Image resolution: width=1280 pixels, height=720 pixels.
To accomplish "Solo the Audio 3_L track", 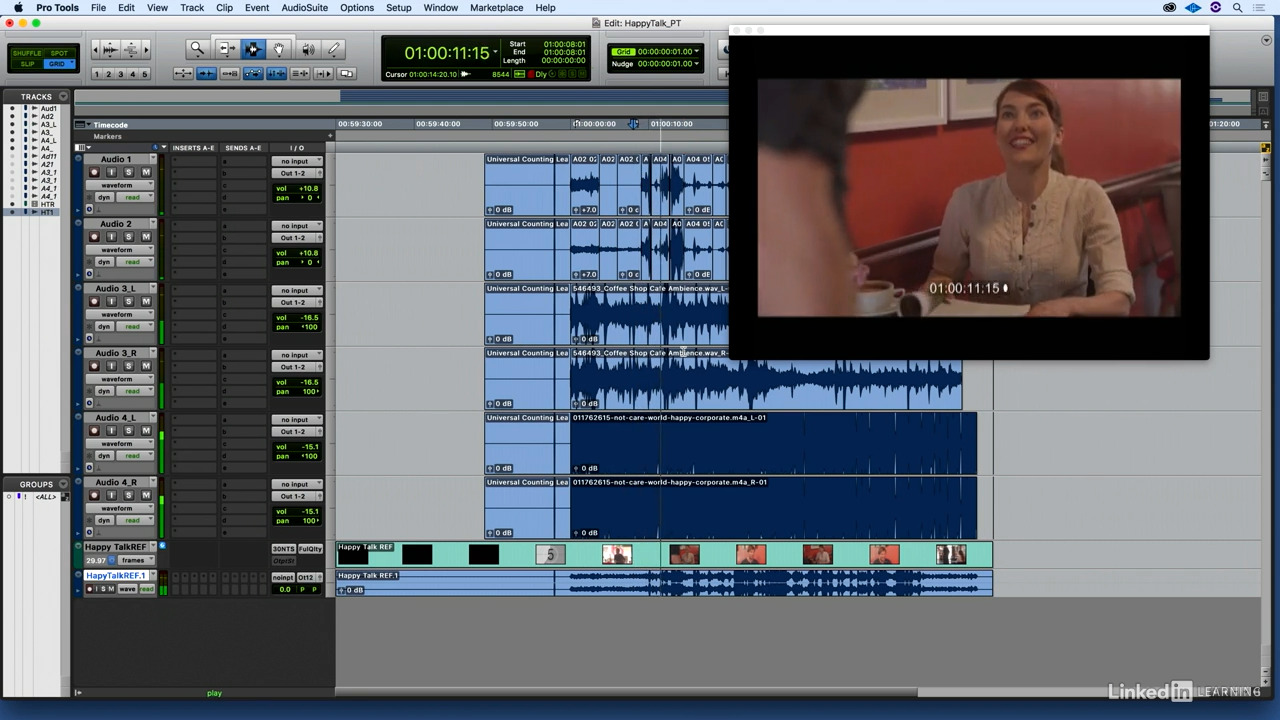I will [x=128, y=301].
